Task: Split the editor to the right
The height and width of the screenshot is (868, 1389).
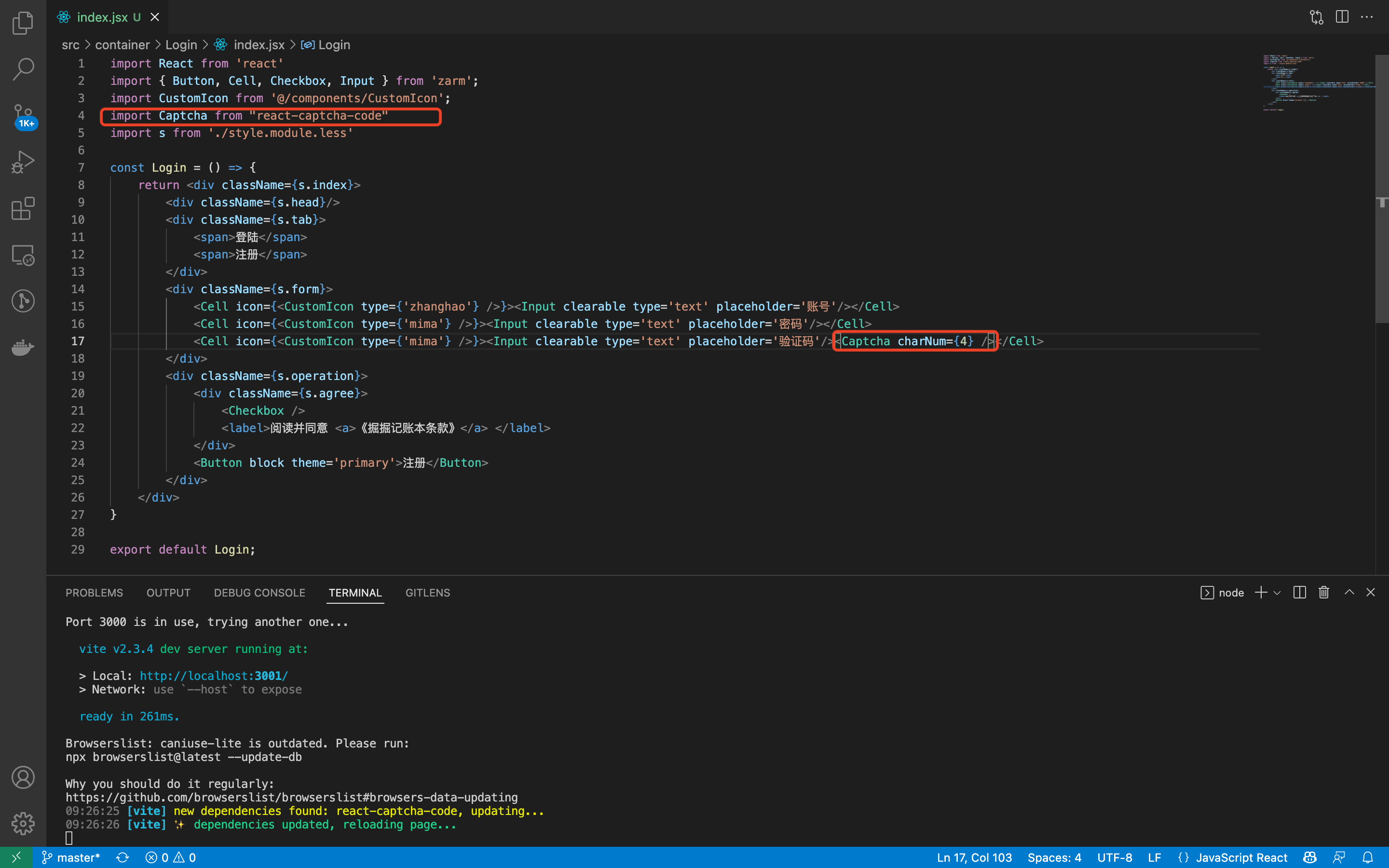Action: click(1342, 17)
